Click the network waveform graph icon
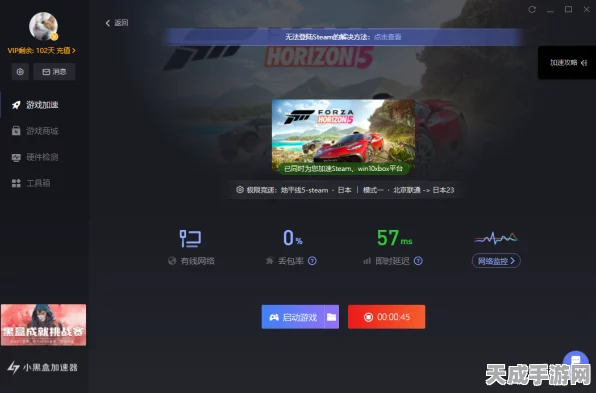The width and height of the screenshot is (596, 393). [496, 238]
